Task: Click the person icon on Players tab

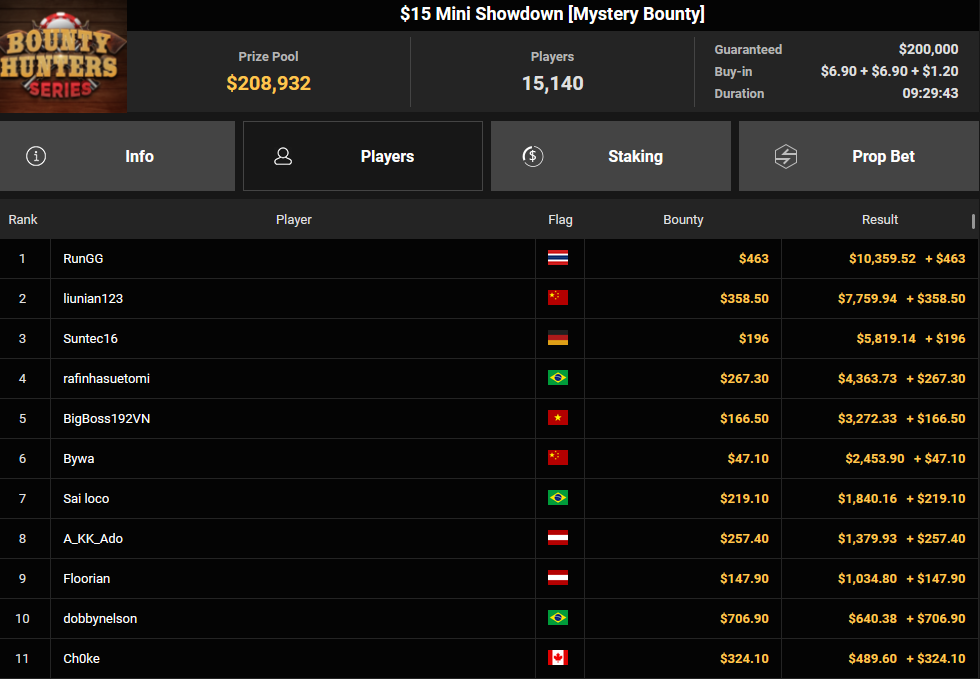Action: coord(283,156)
